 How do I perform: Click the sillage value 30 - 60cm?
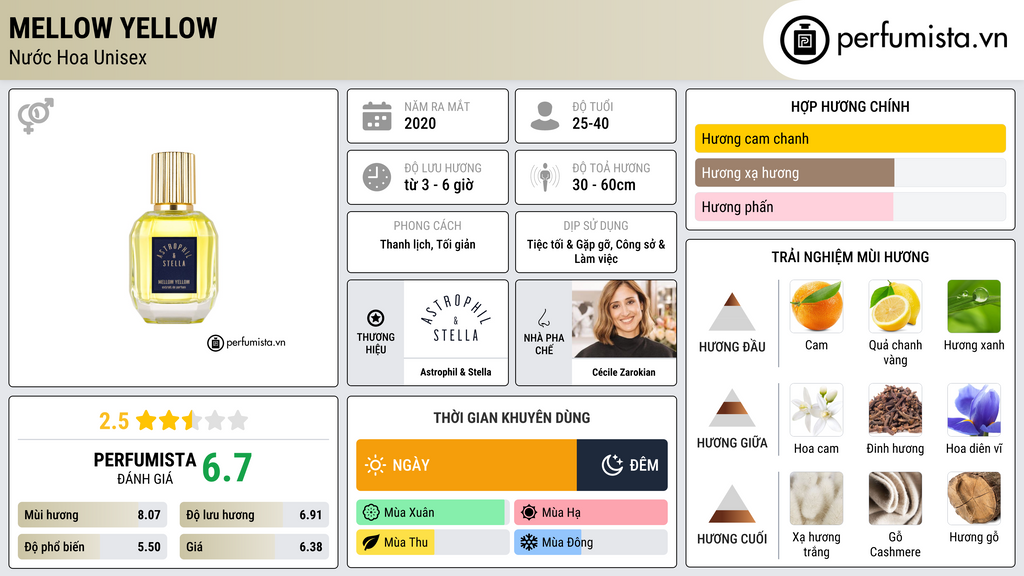click(604, 185)
